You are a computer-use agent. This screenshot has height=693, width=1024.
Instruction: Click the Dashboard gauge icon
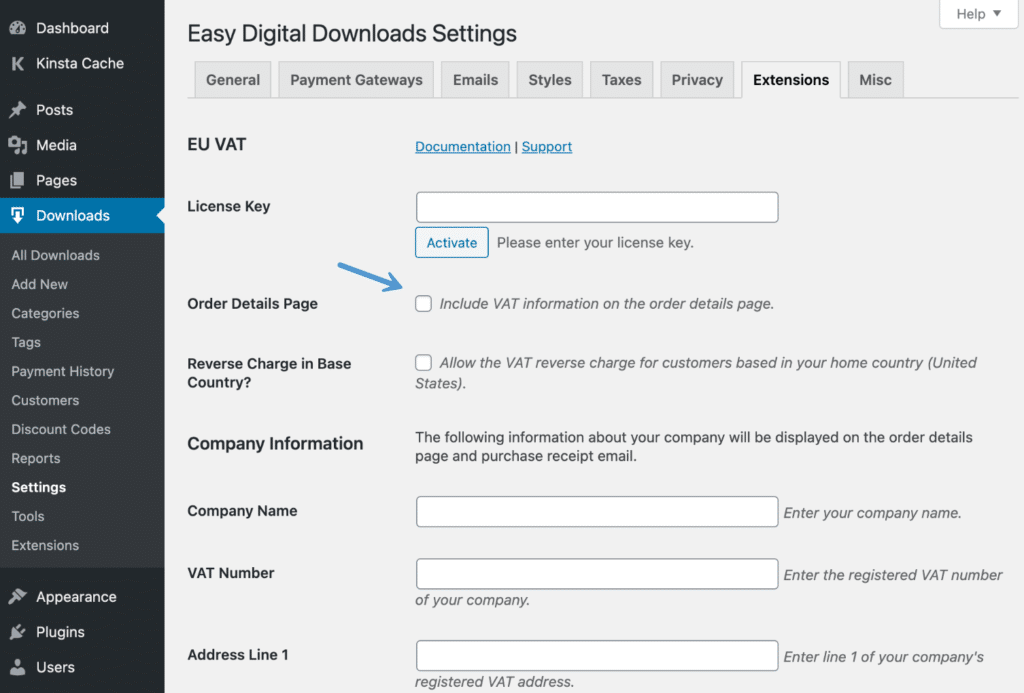17,28
